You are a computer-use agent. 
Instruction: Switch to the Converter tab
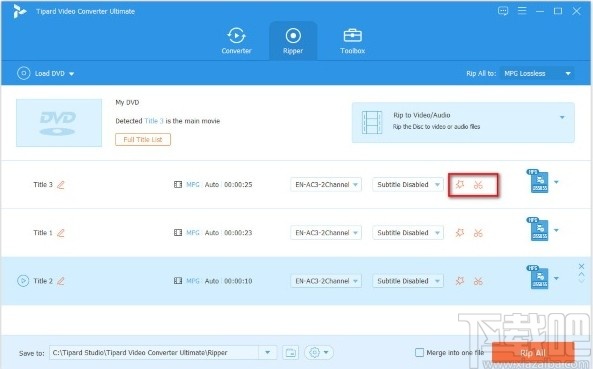[236, 41]
